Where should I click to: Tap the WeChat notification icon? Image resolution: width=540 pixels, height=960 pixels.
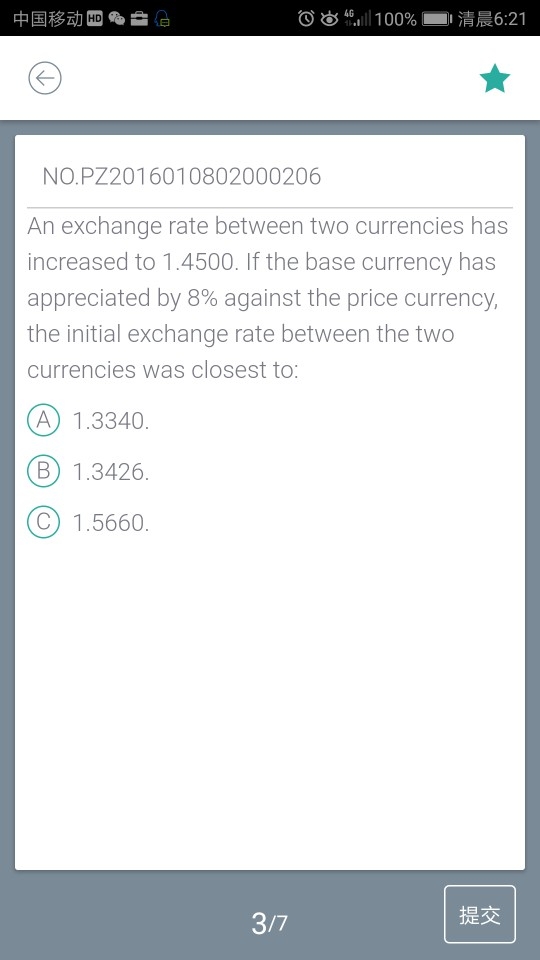point(116,19)
